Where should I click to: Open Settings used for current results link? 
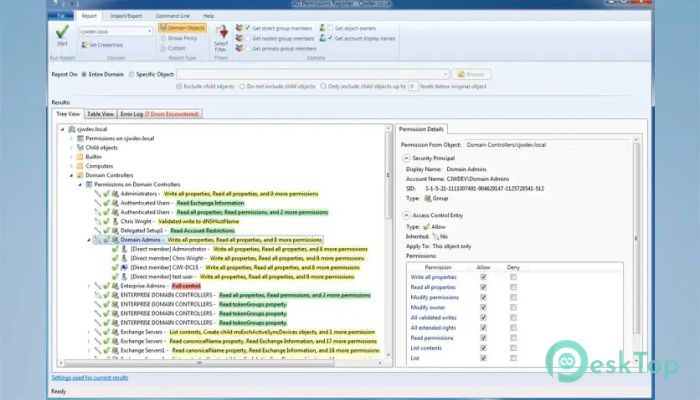point(90,378)
